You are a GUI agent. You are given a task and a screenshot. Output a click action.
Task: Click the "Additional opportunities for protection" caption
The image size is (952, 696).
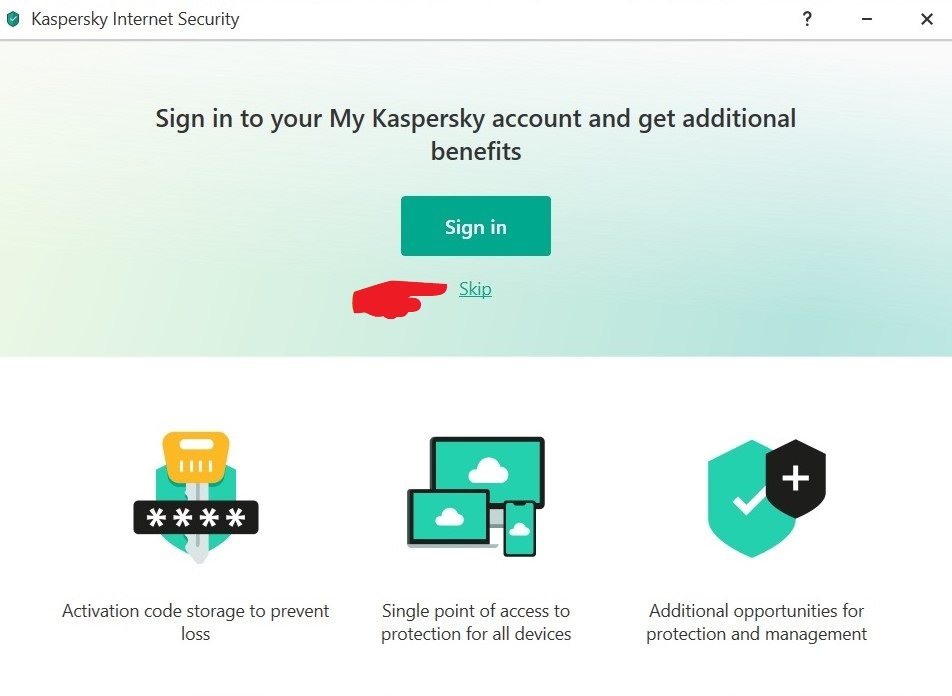(x=756, y=622)
